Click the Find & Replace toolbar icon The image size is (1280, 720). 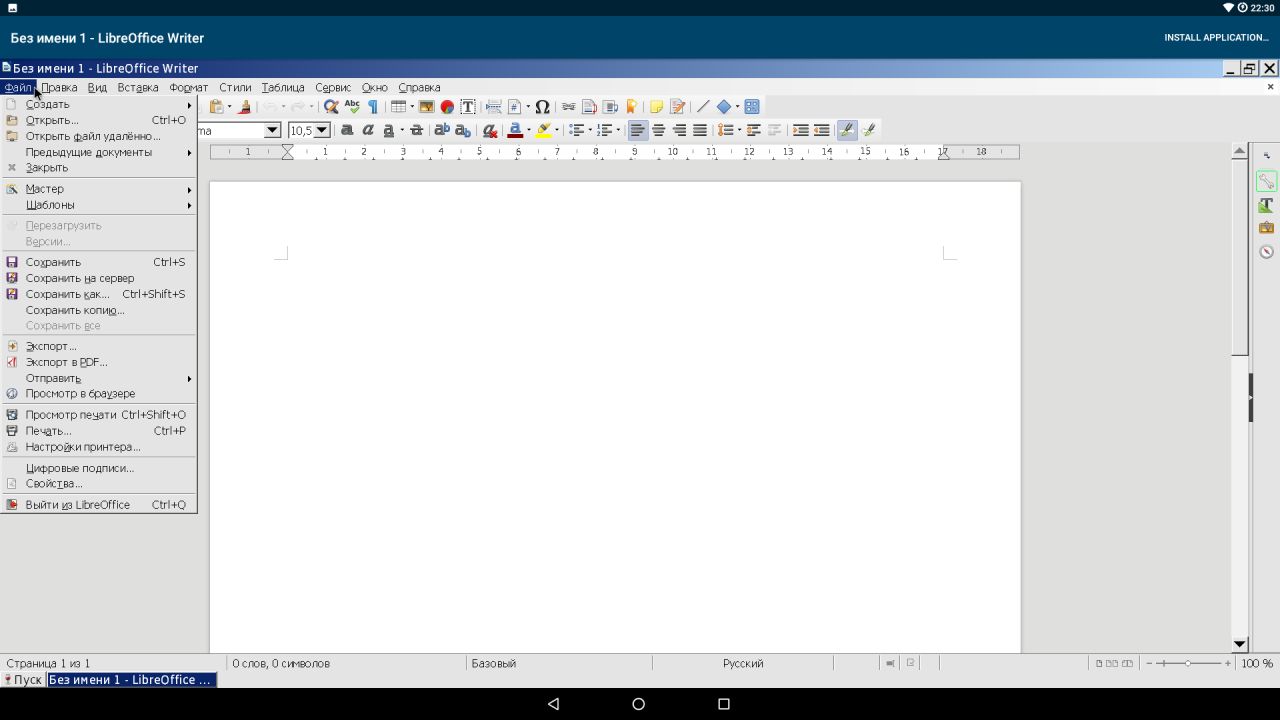[331, 107]
